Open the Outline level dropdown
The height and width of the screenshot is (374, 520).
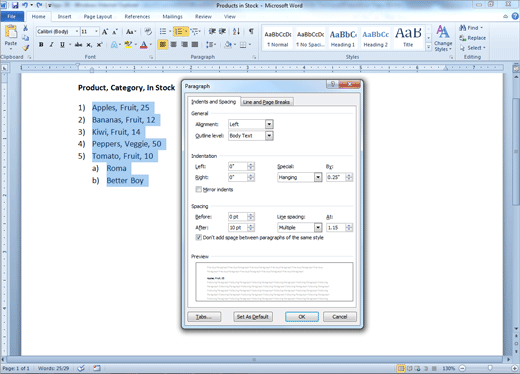pyautogui.click(x=269, y=136)
